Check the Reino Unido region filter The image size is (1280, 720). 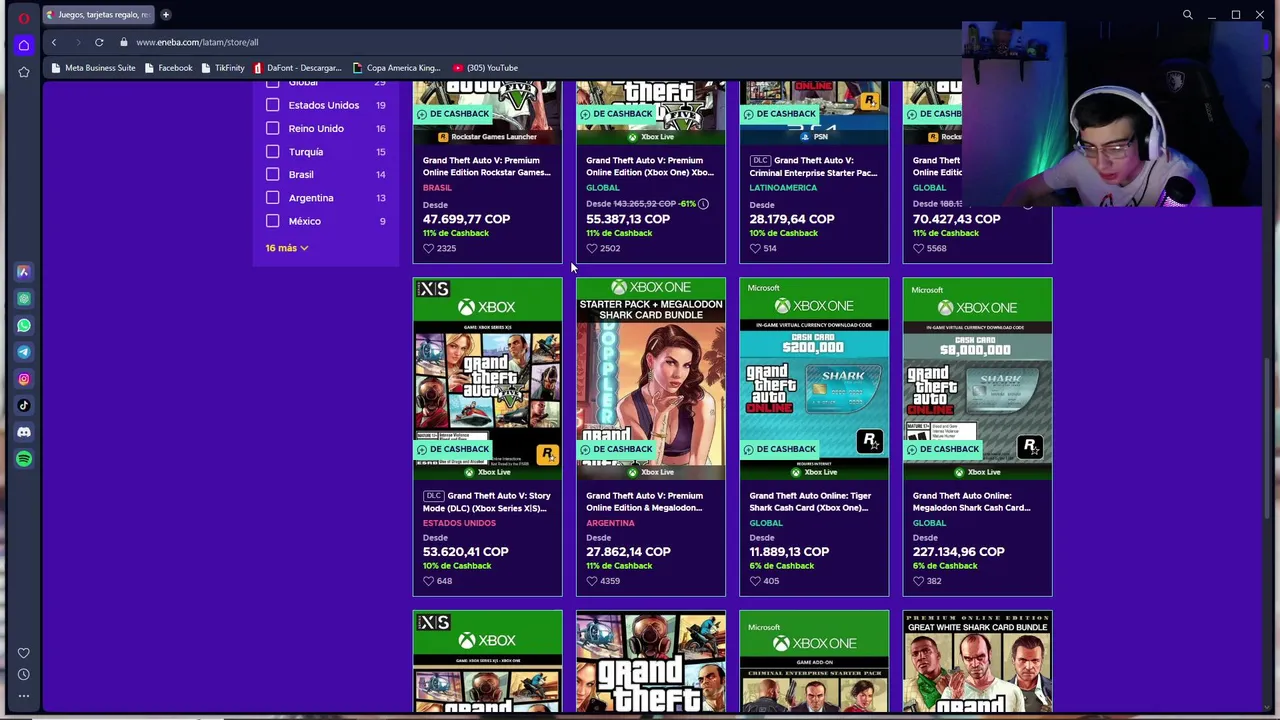point(273,128)
